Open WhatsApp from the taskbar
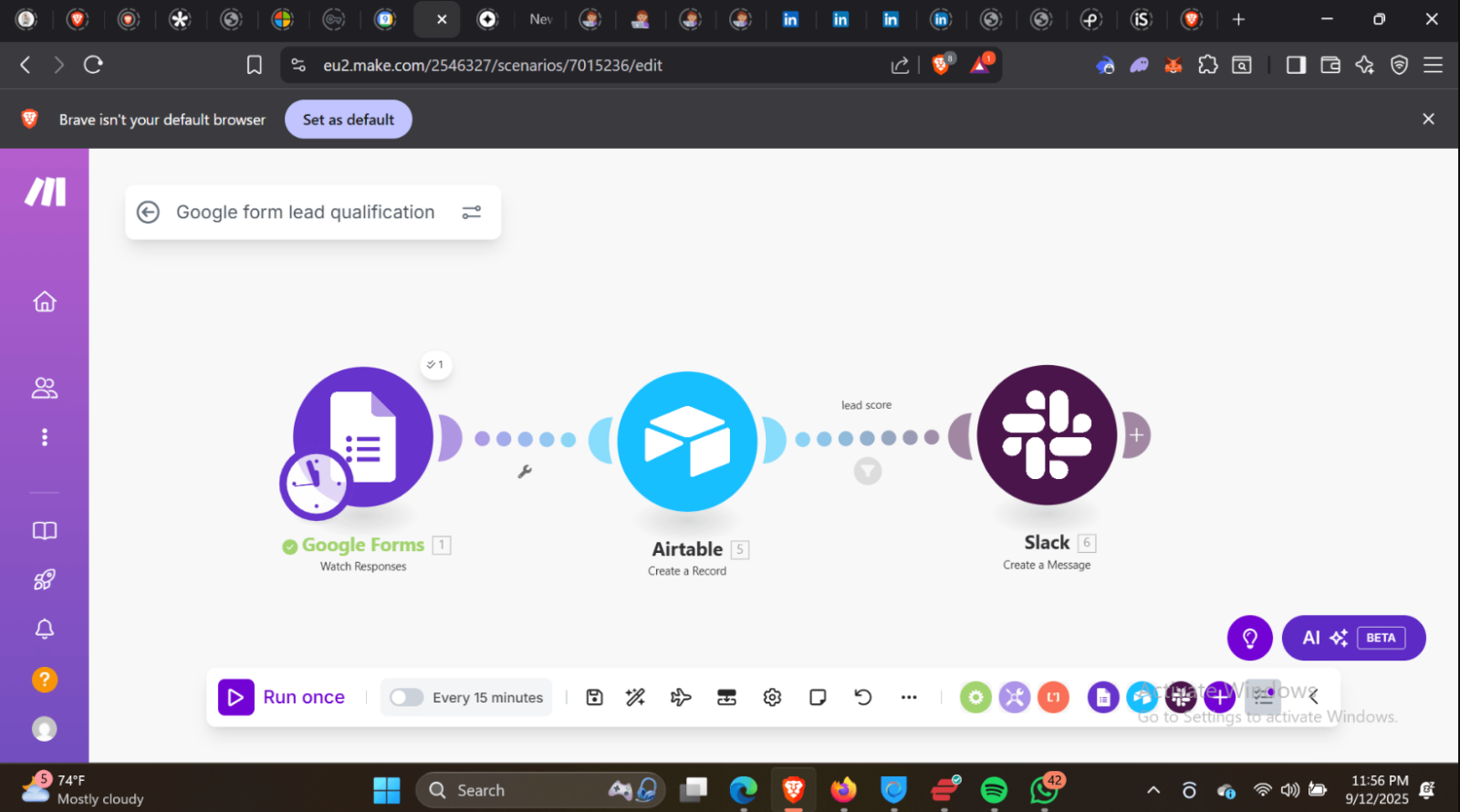Screen dimensions: 1460x812 tap(1045, 789)
